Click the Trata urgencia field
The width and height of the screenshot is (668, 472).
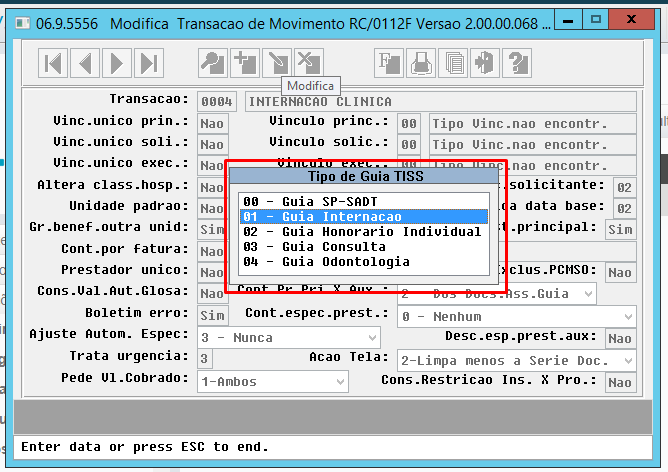[x=204, y=359]
